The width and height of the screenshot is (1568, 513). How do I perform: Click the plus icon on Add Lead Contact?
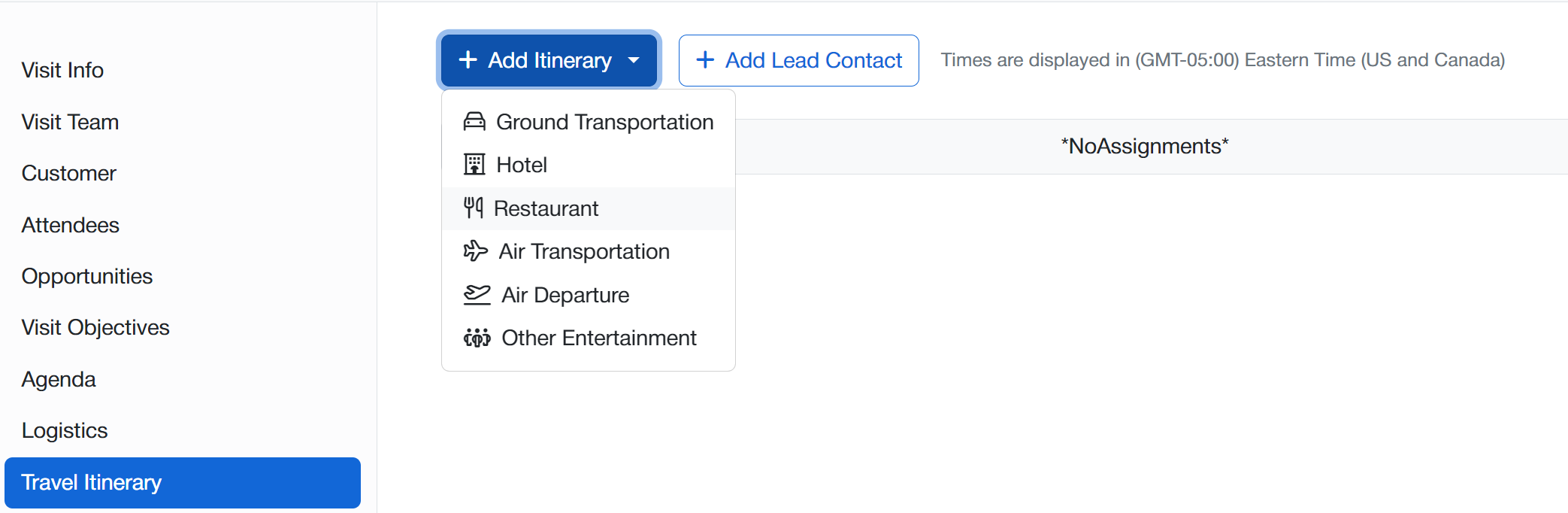click(x=705, y=60)
